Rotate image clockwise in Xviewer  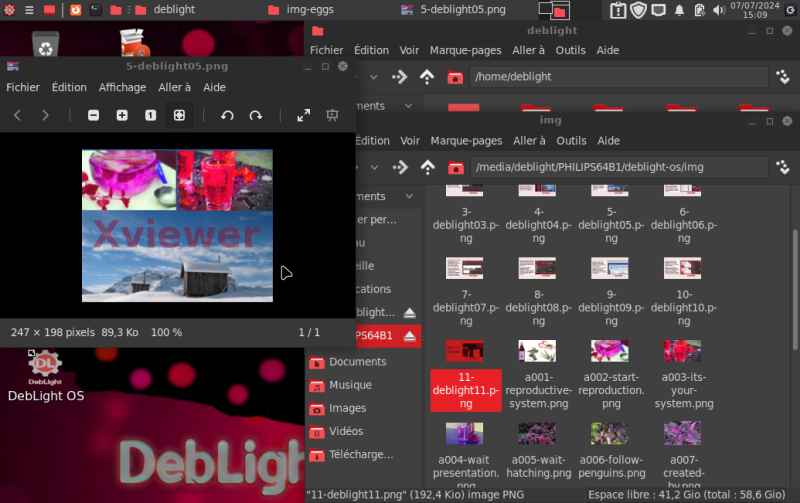pos(256,115)
